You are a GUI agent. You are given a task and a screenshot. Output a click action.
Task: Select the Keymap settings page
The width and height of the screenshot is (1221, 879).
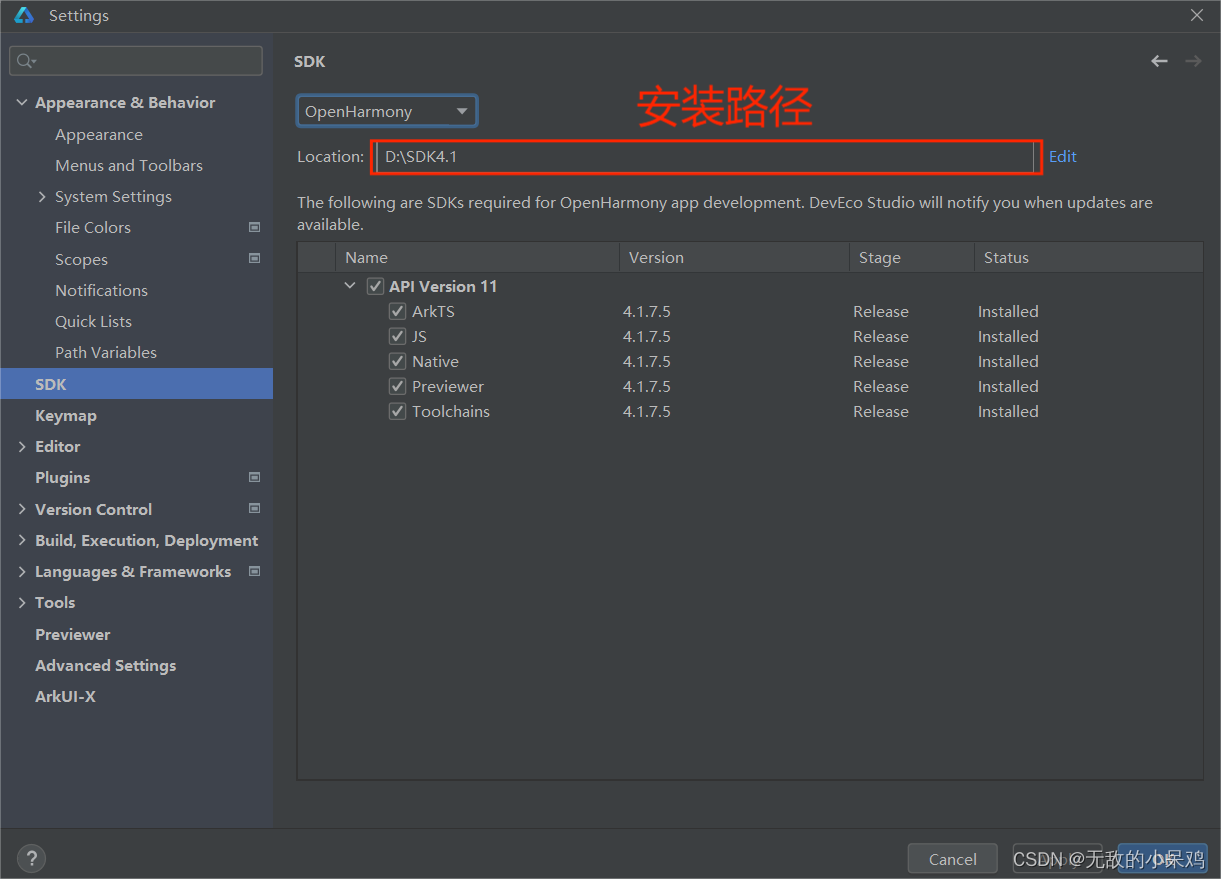pos(66,415)
